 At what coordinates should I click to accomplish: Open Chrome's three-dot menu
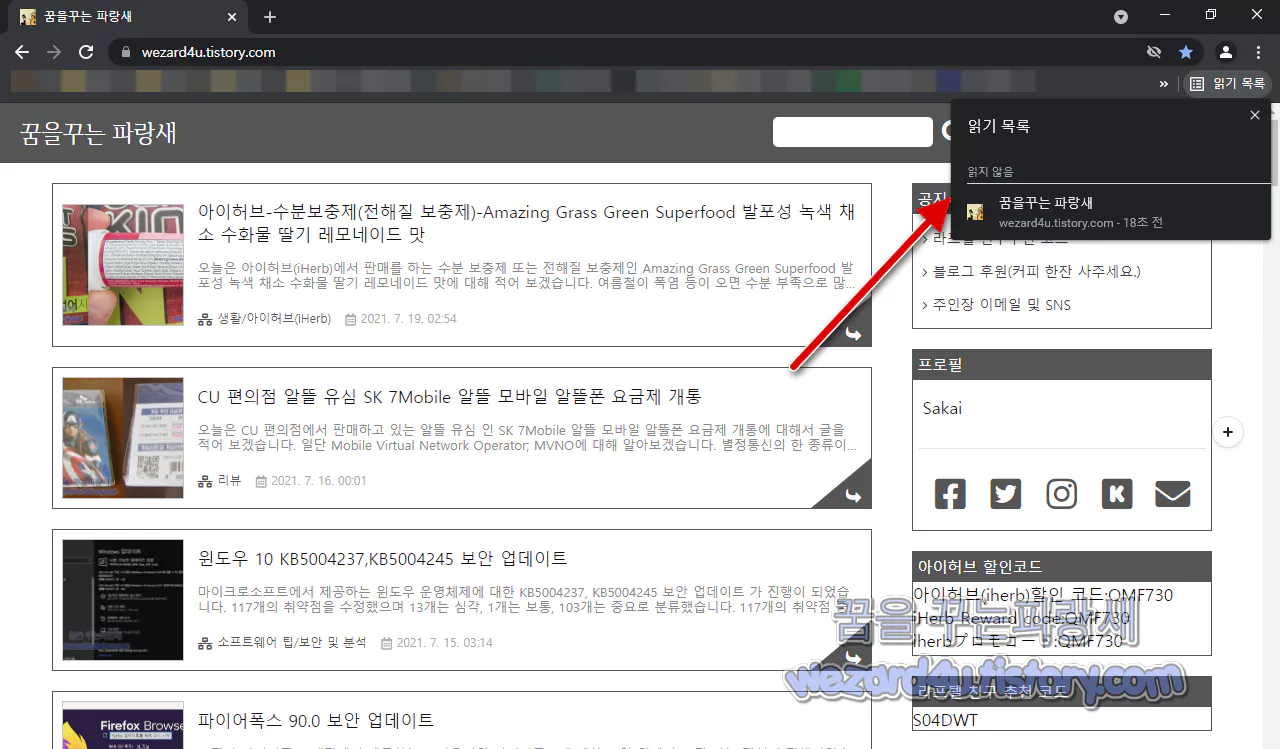(1258, 52)
